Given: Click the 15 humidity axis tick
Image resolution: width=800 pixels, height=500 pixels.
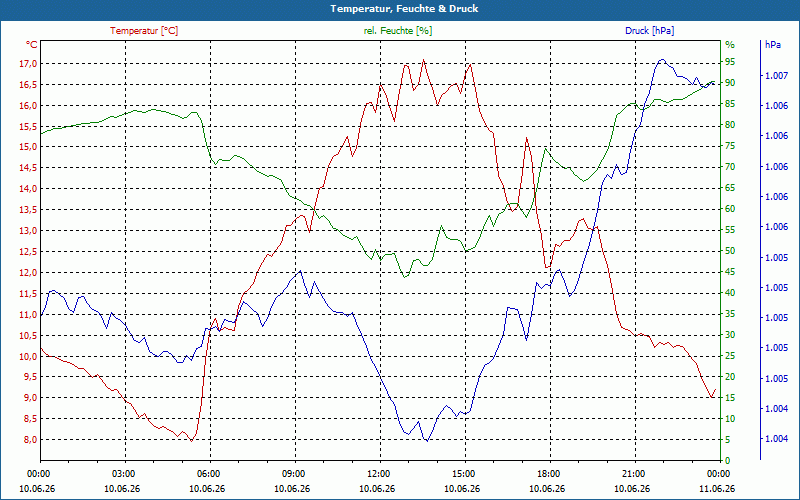Looking at the screenshot, I should pos(730,398).
